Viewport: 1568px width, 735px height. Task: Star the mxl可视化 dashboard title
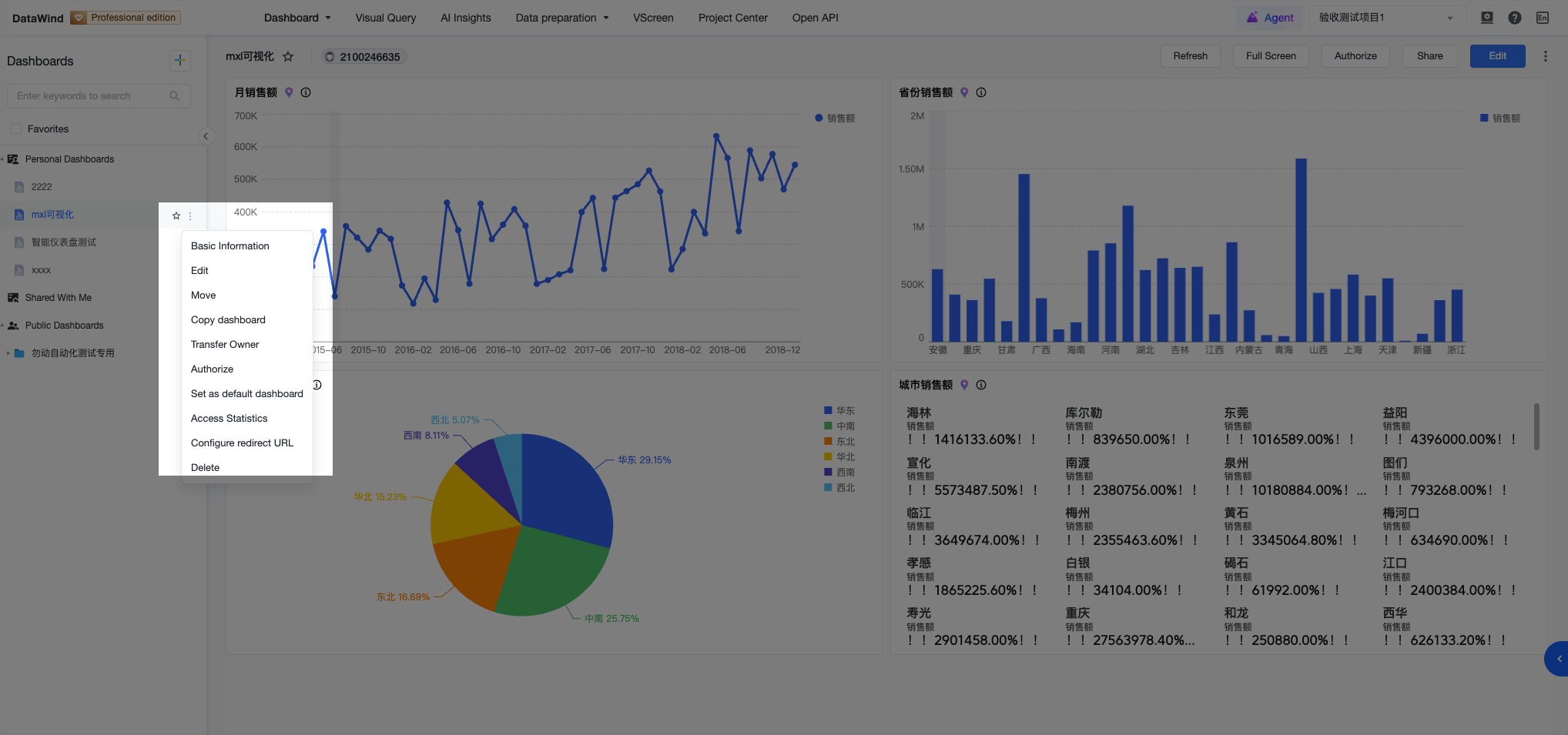point(288,56)
